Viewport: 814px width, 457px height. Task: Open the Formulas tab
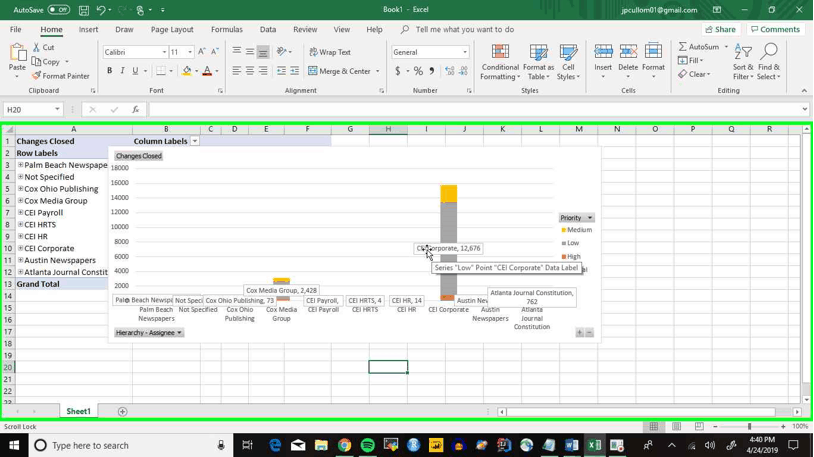[x=227, y=30]
